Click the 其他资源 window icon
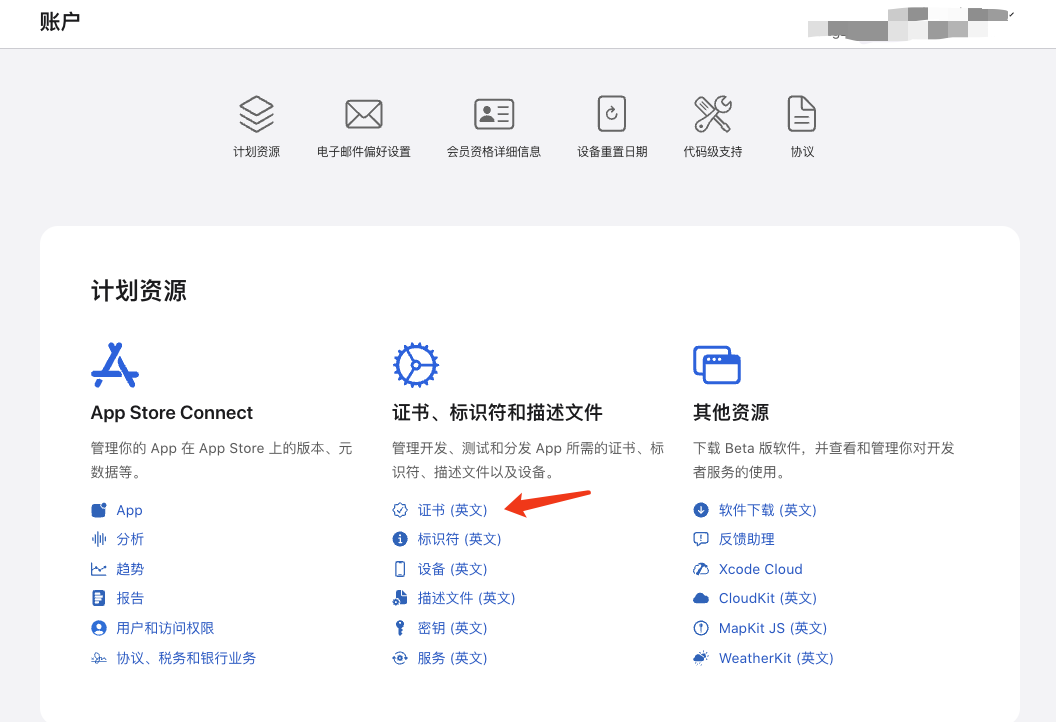The height and width of the screenshot is (722, 1056). [x=717, y=365]
